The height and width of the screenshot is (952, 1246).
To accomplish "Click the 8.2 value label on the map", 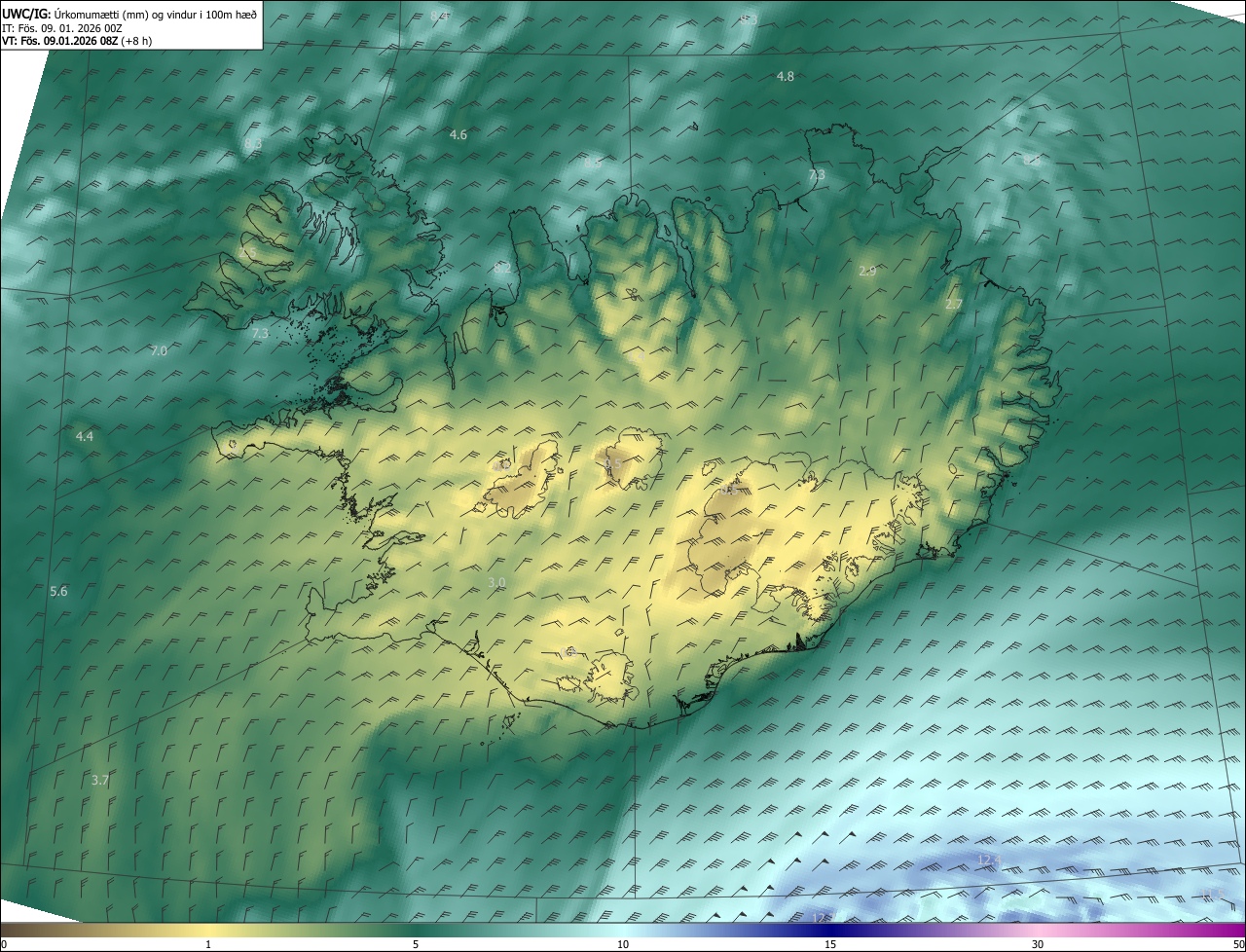I will (x=502, y=267).
